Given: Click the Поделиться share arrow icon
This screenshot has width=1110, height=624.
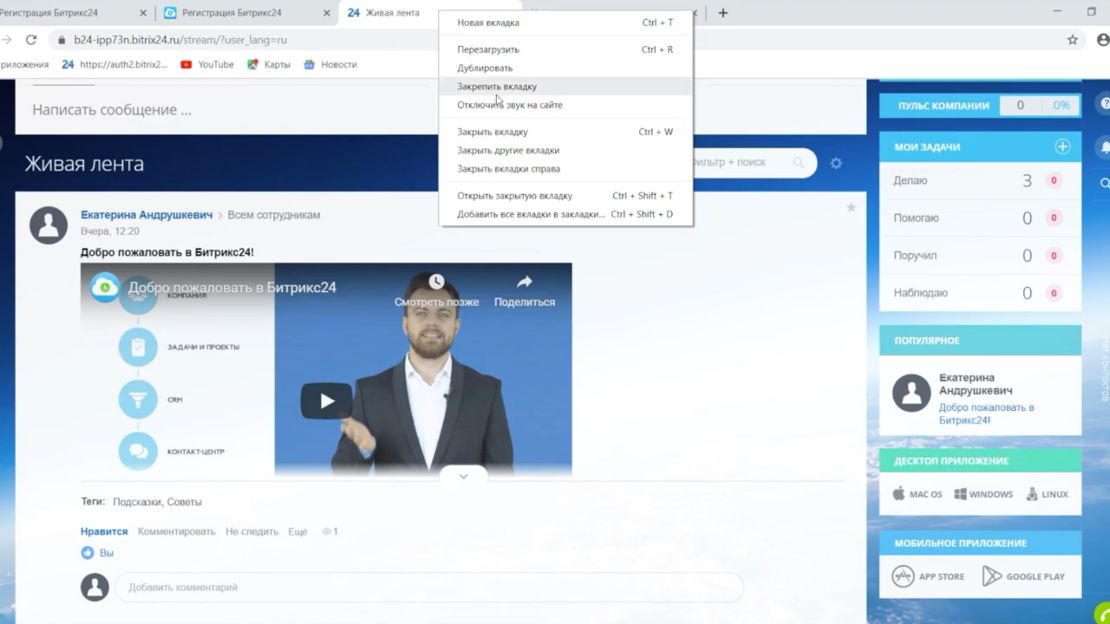Looking at the screenshot, I should 524,281.
